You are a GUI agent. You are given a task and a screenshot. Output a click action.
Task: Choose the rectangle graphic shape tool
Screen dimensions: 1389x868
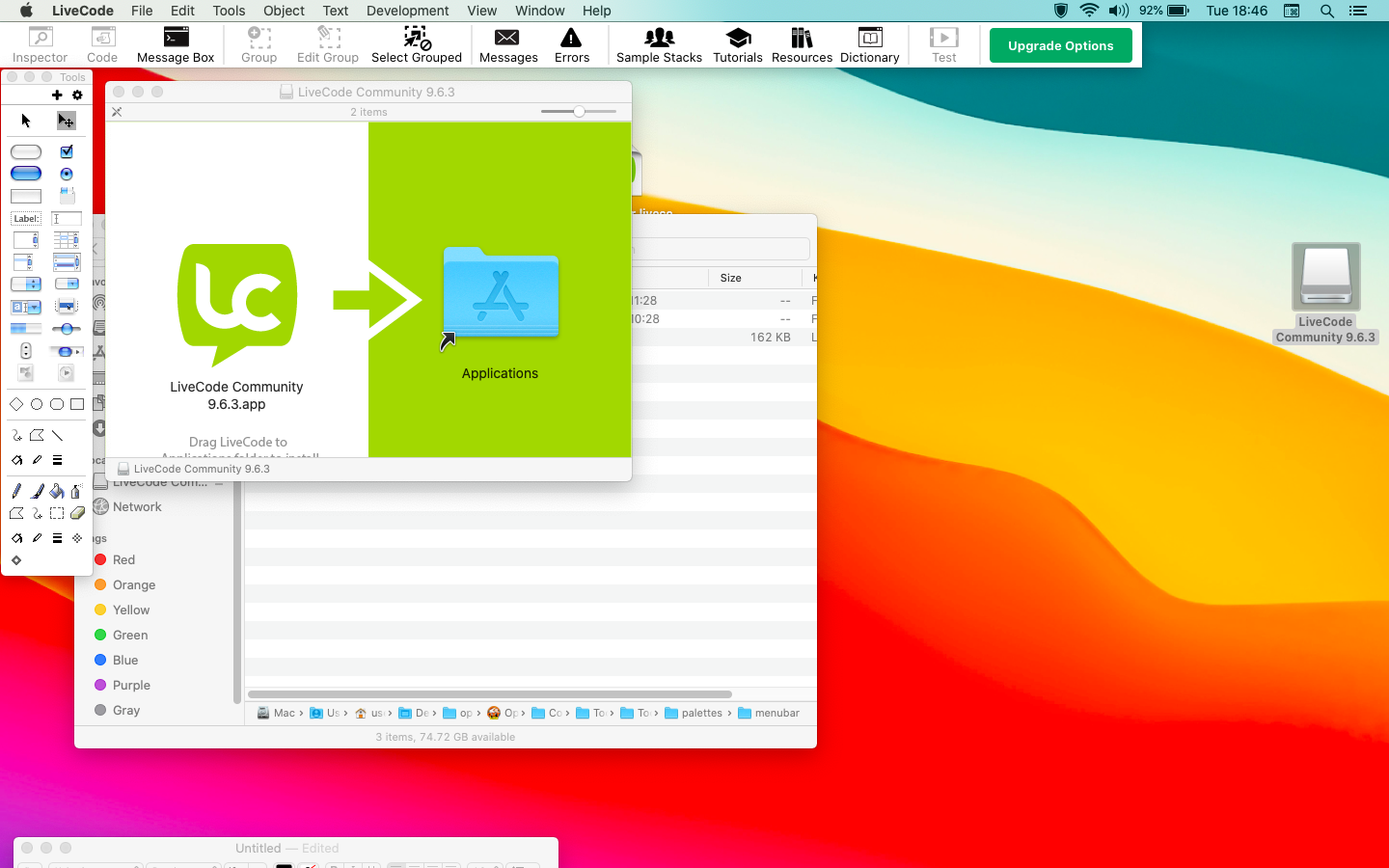click(x=77, y=404)
